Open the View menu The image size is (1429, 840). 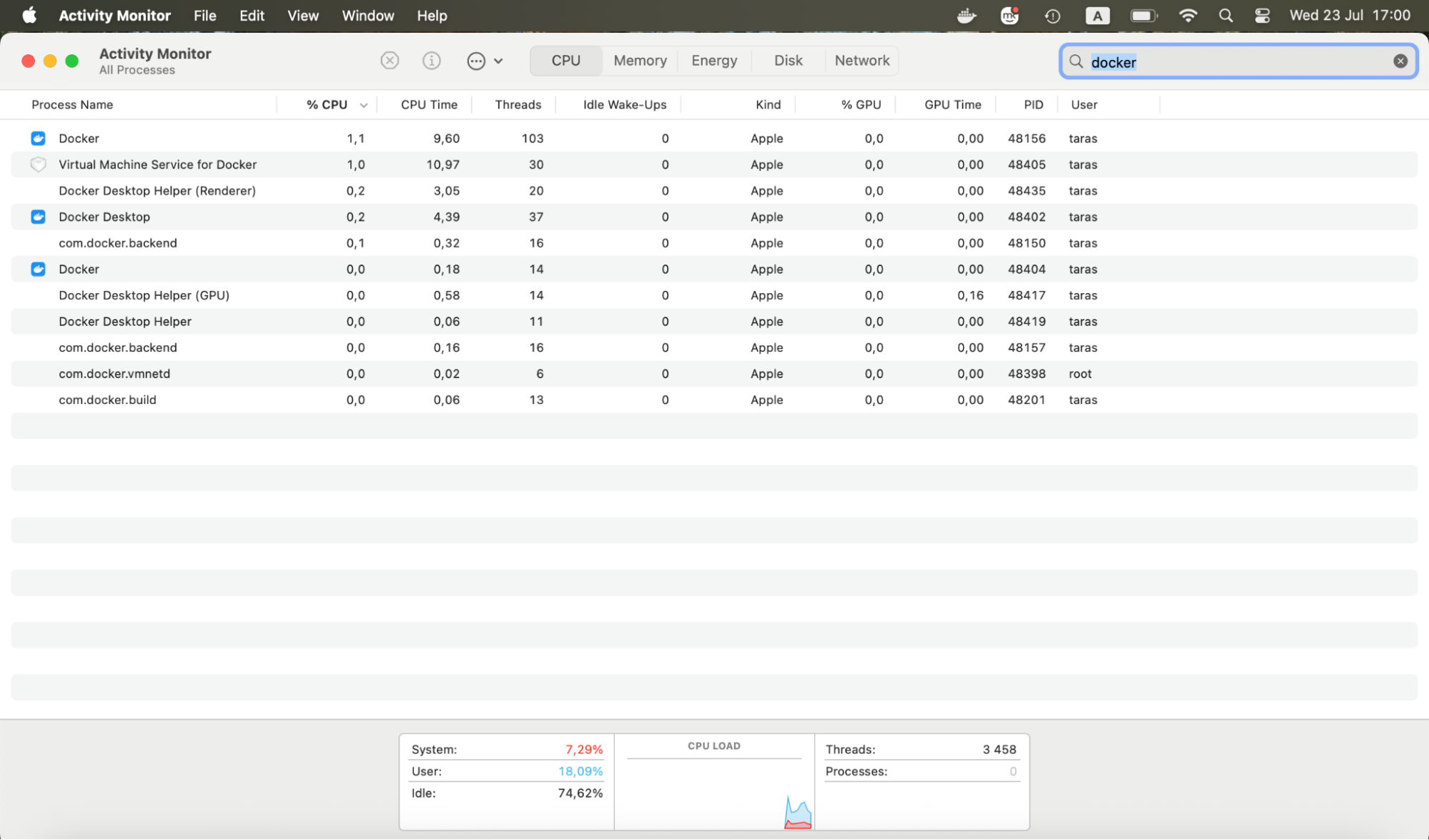coord(302,15)
